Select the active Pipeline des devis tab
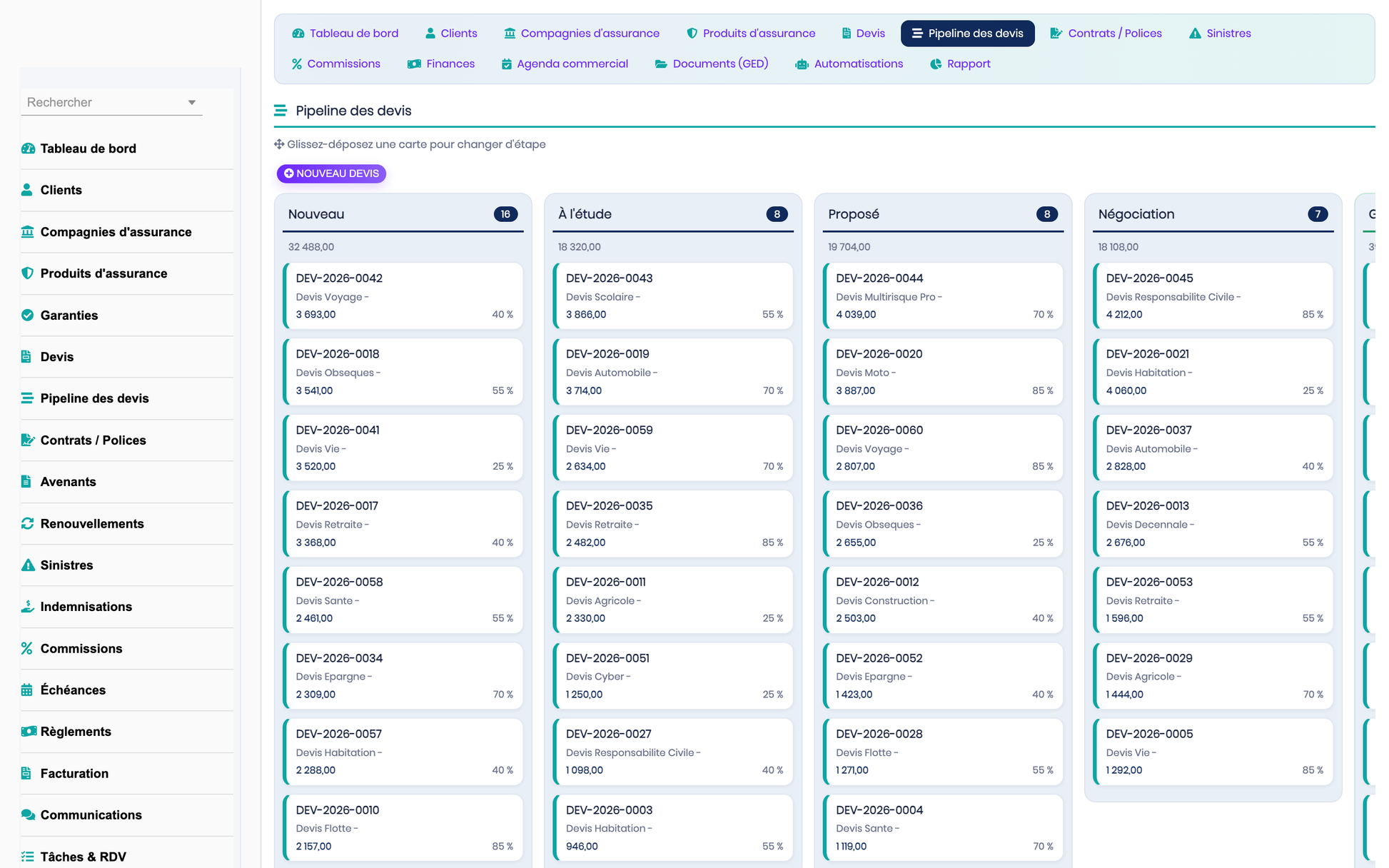Screen dimensions: 1389x868 [968, 33]
